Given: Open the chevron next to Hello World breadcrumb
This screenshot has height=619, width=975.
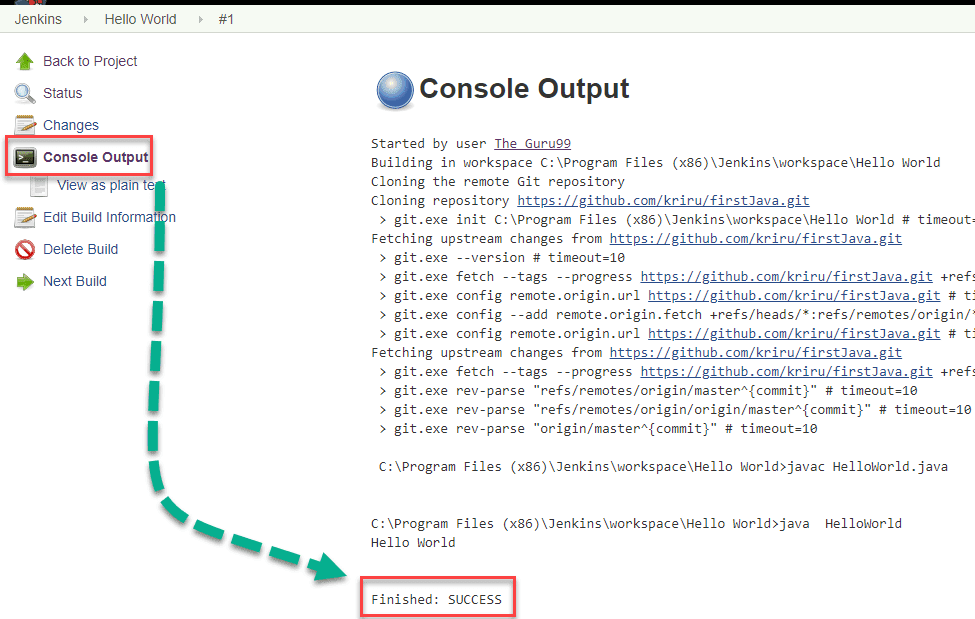Looking at the screenshot, I should (x=199, y=18).
